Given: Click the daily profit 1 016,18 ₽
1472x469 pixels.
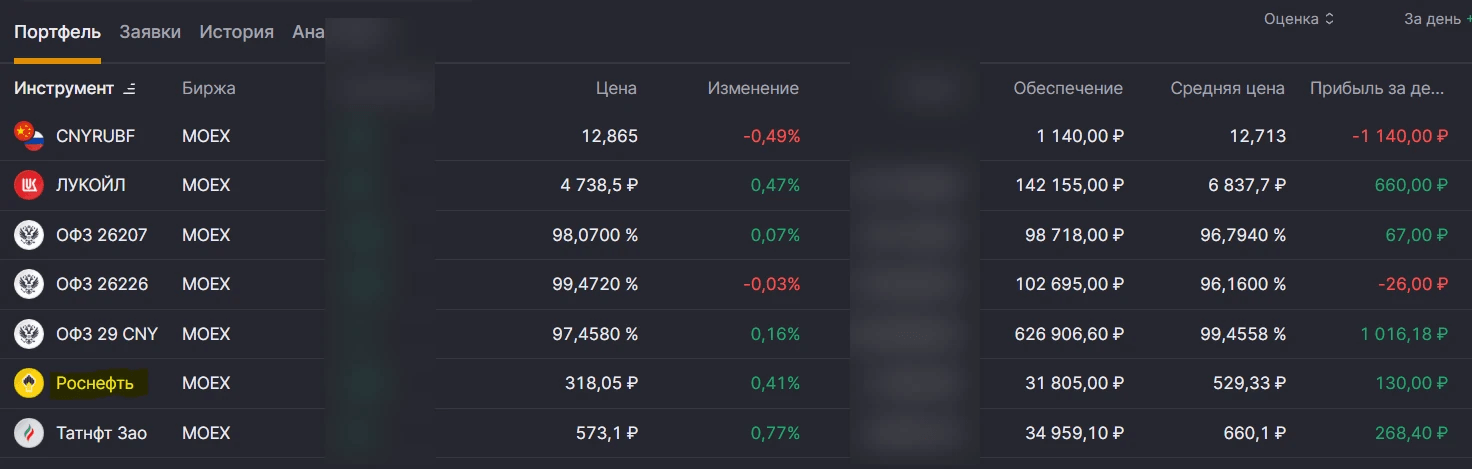Looking at the screenshot, I should (x=1404, y=334).
